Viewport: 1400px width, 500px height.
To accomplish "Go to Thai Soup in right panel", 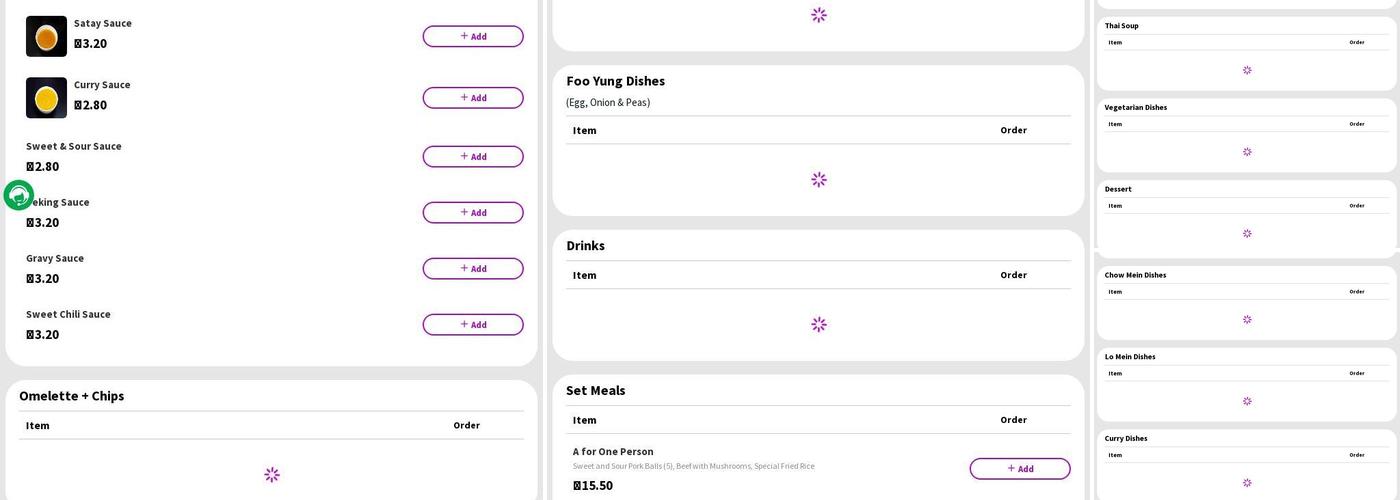I will pos(1121,26).
